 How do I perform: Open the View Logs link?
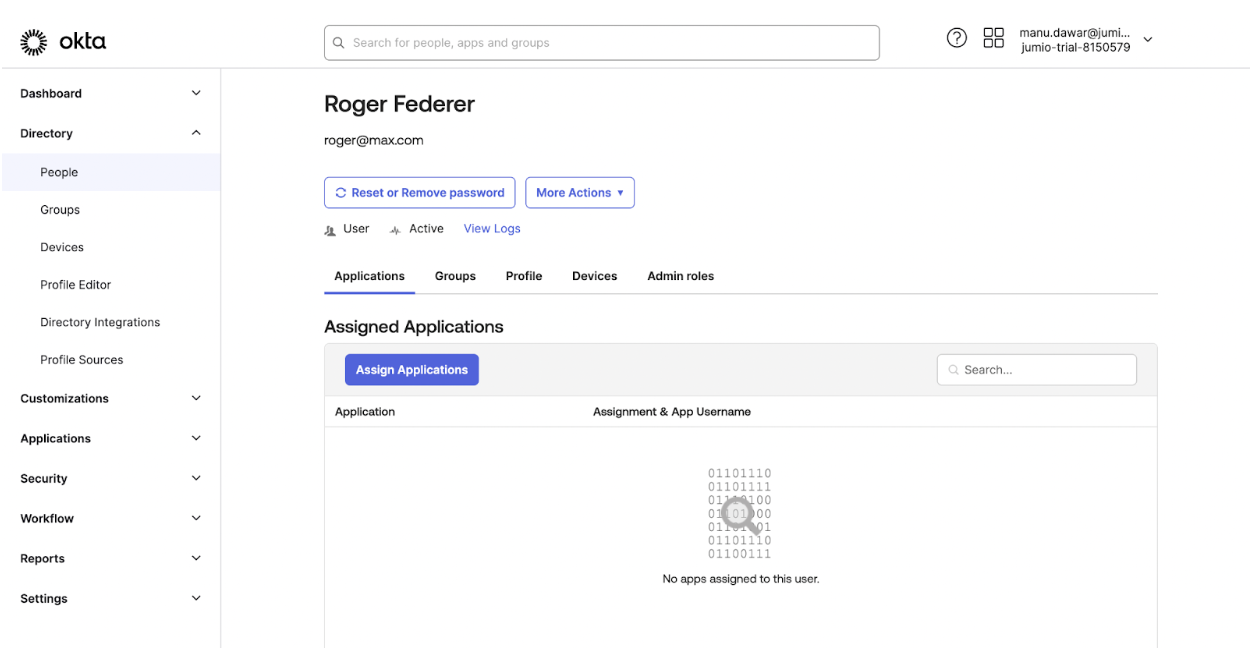[x=492, y=229]
